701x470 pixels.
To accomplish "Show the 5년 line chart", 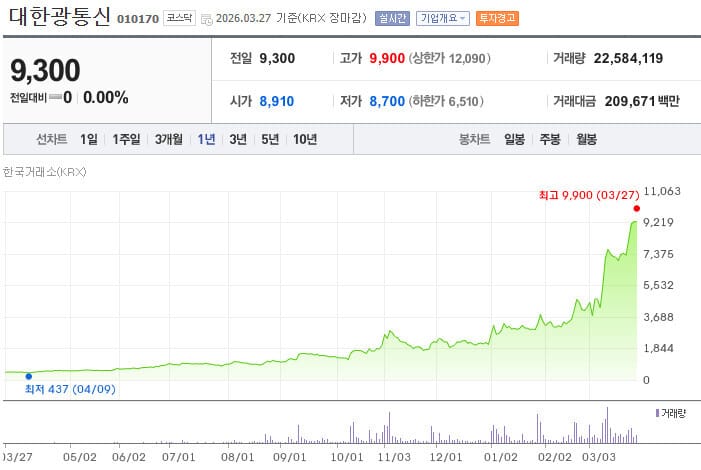I will [x=270, y=140].
